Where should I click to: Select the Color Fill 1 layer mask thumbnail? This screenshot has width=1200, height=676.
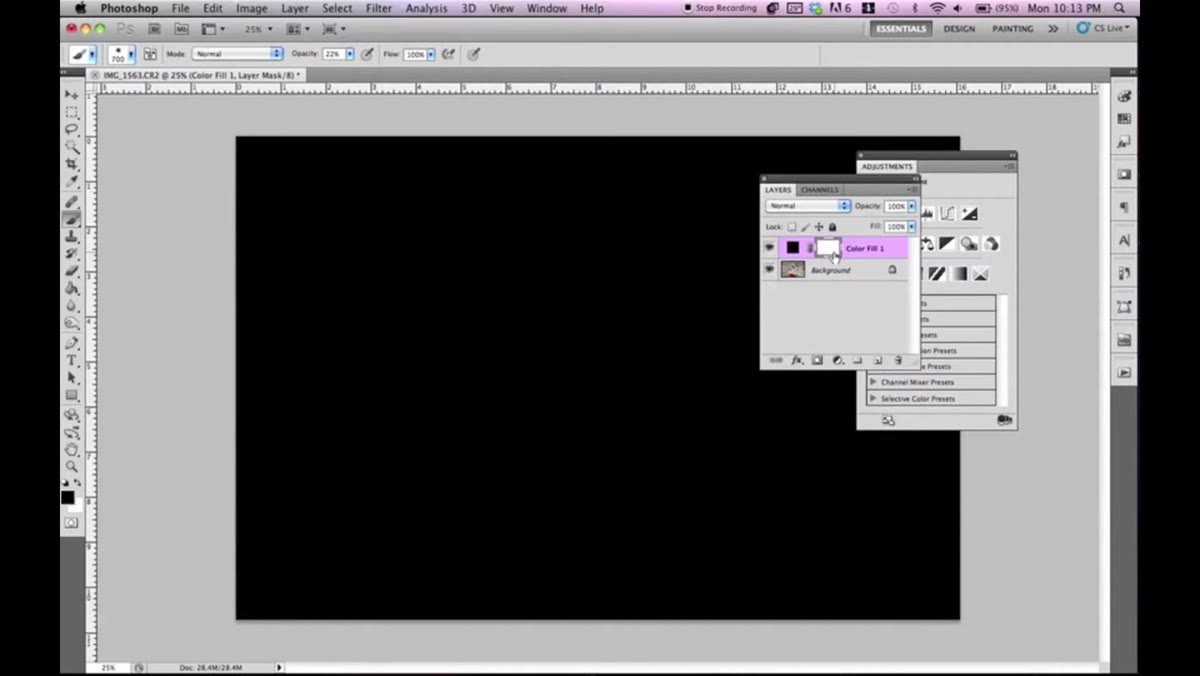point(828,247)
